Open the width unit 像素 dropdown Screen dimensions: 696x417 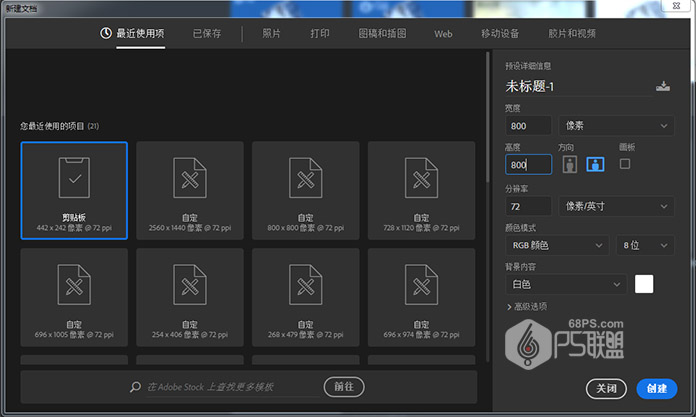(x=616, y=126)
